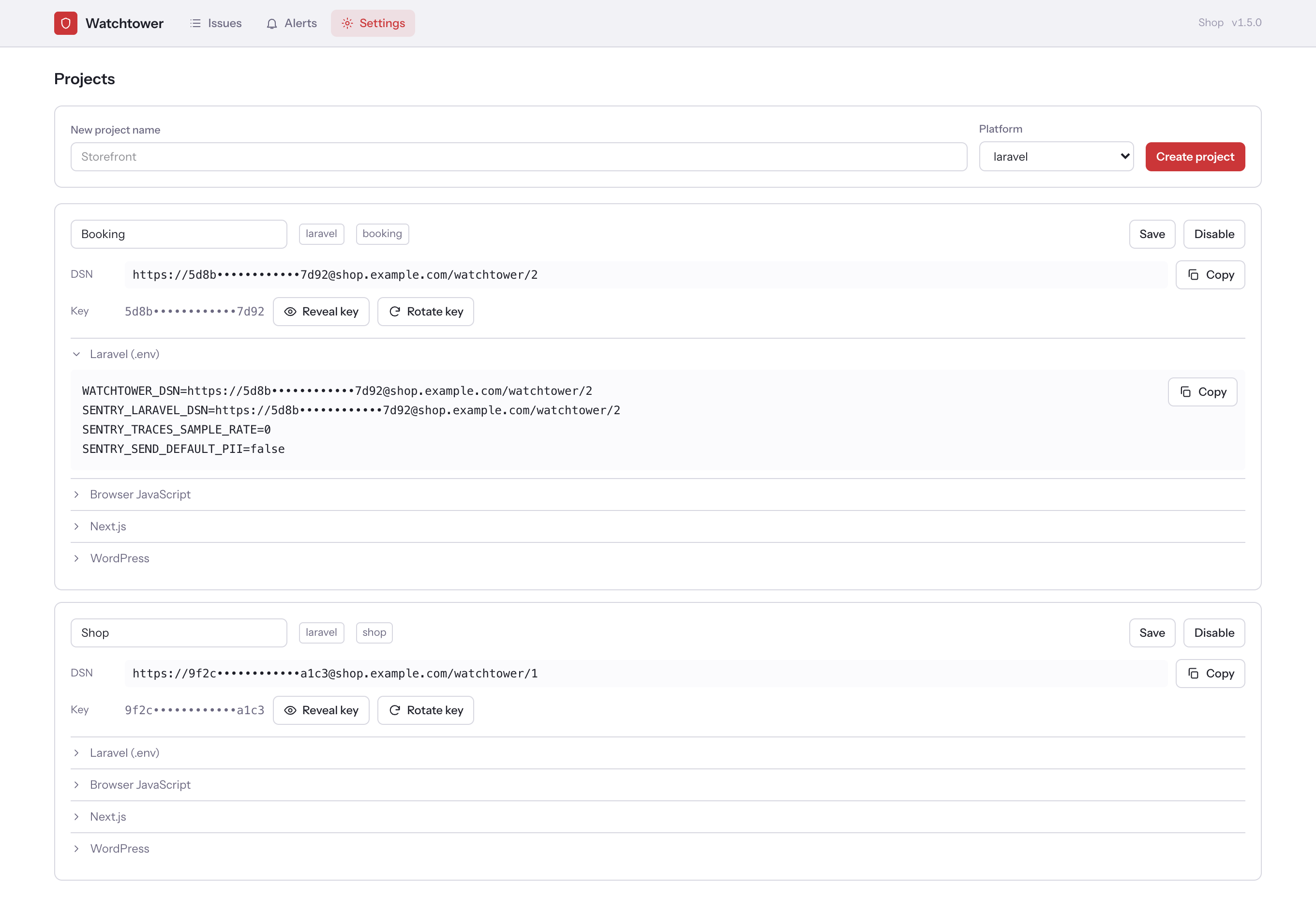Expand Shop Browser JavaScript section
This screenshot has height=900, width=1316.
[658, 785]
